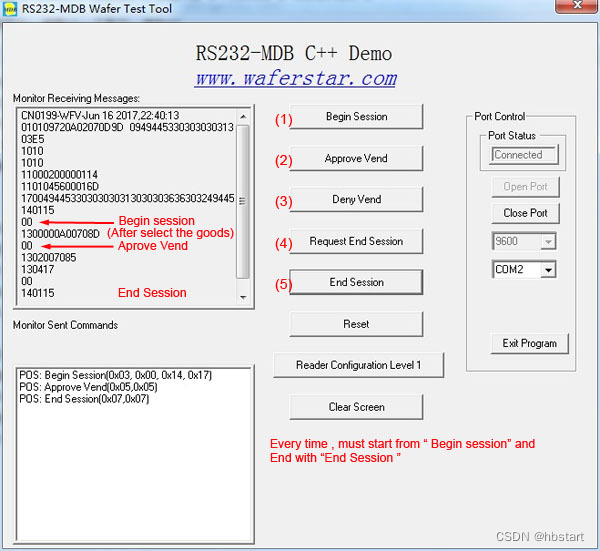Hit the End Session button
This screenshot has height=551, width=600.
click(x=356, y=282)
